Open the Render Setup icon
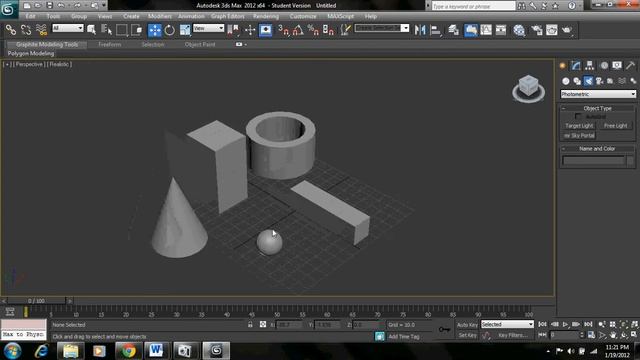The width and height of the screenshot is (640, 360). (x=537, y=30)
